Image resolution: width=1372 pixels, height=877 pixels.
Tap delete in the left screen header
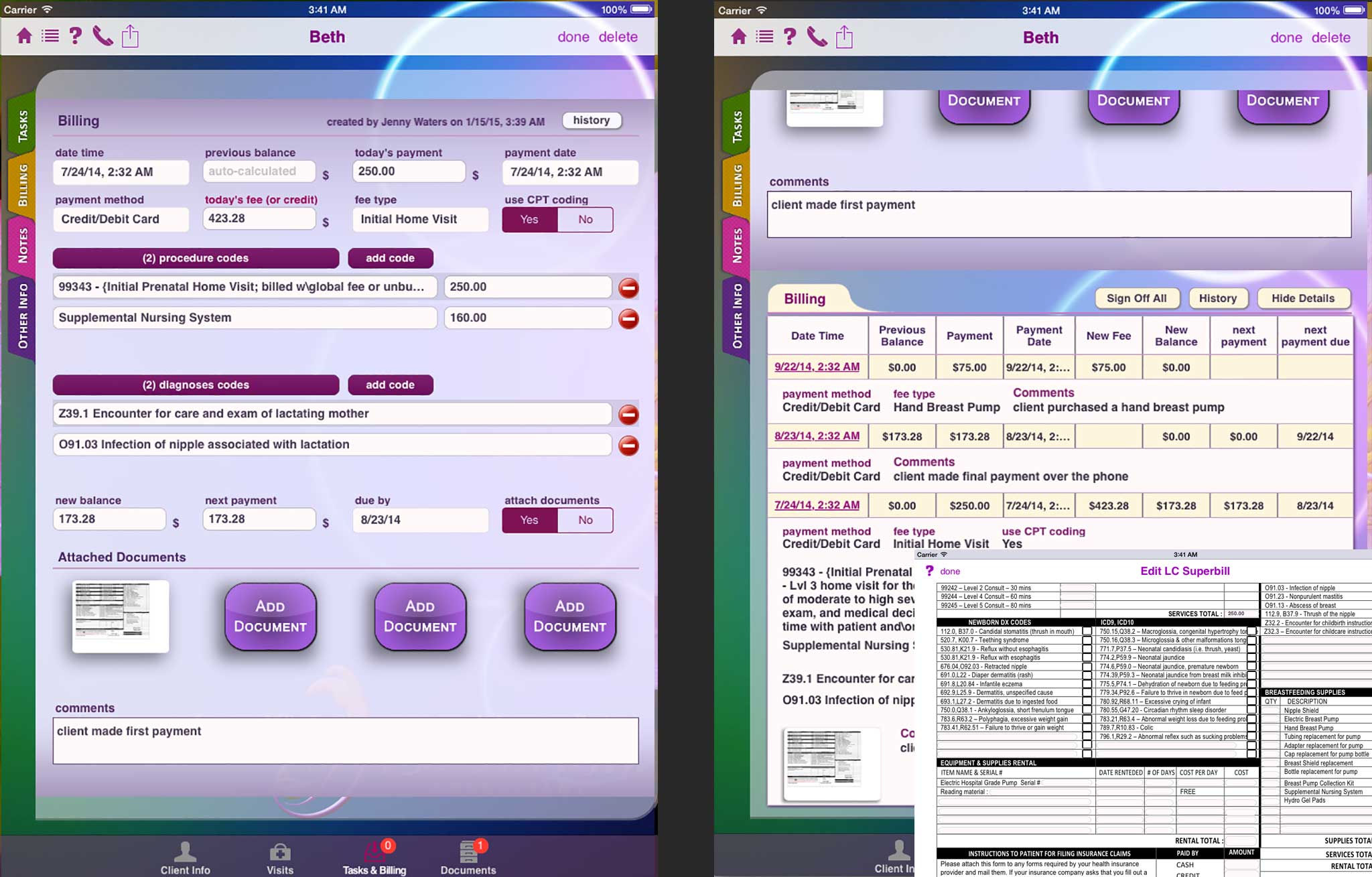click(618, 37)
